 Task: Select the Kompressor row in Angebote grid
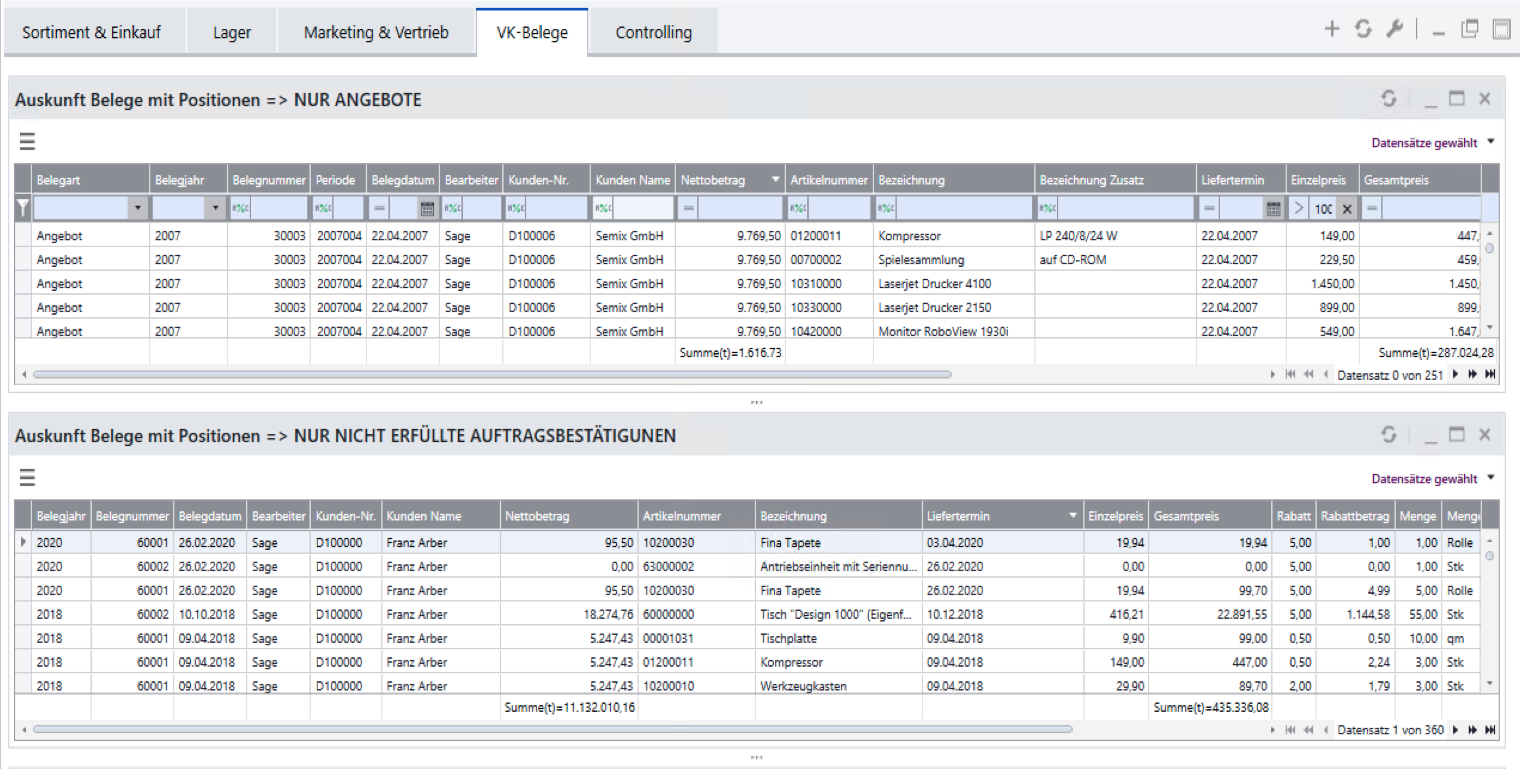[x=748, y=236]
